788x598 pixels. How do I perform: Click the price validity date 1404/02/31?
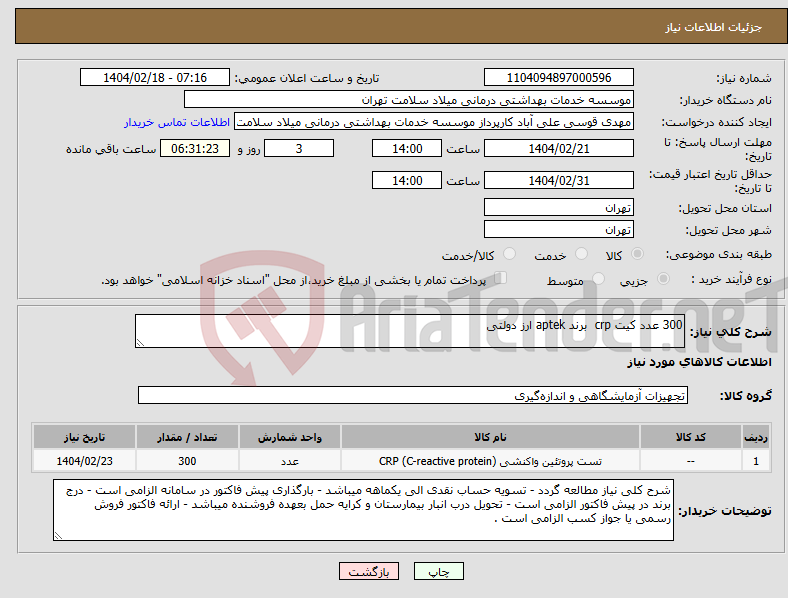click(558, 180)
